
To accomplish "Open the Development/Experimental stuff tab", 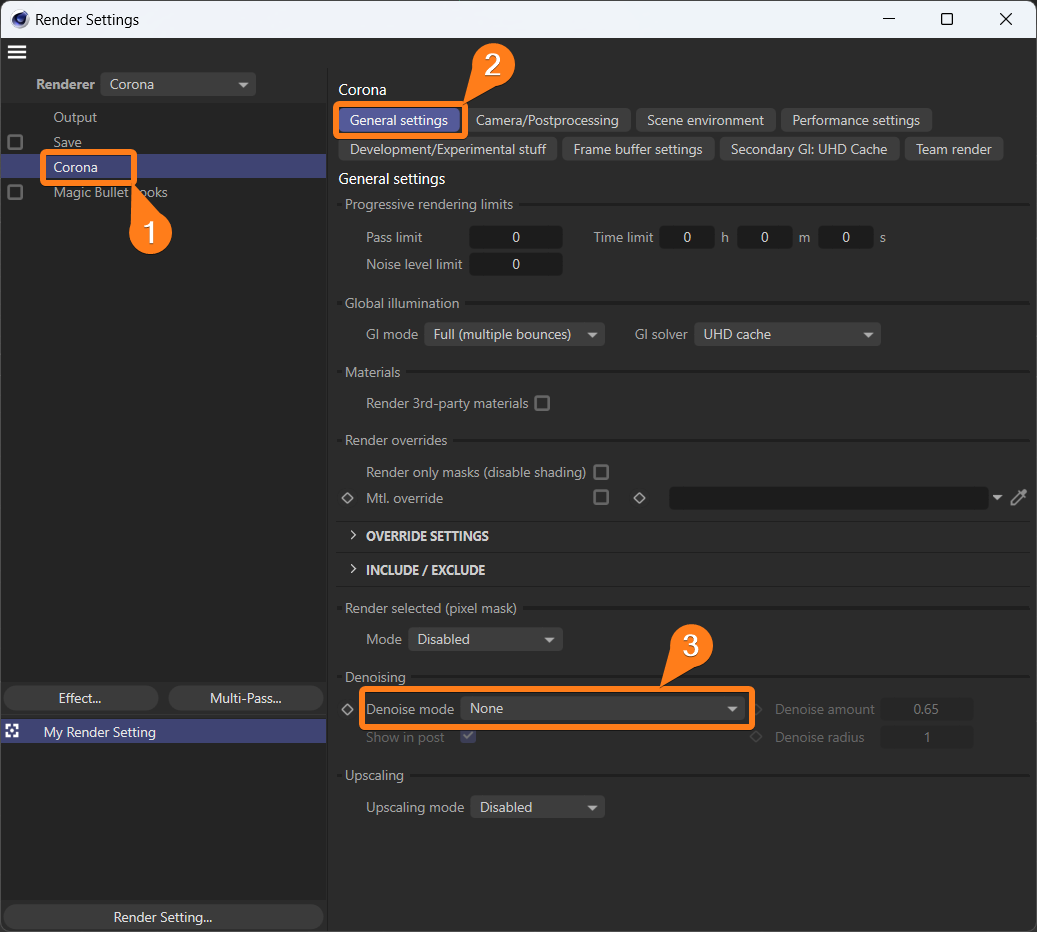I will coord(448,149).
